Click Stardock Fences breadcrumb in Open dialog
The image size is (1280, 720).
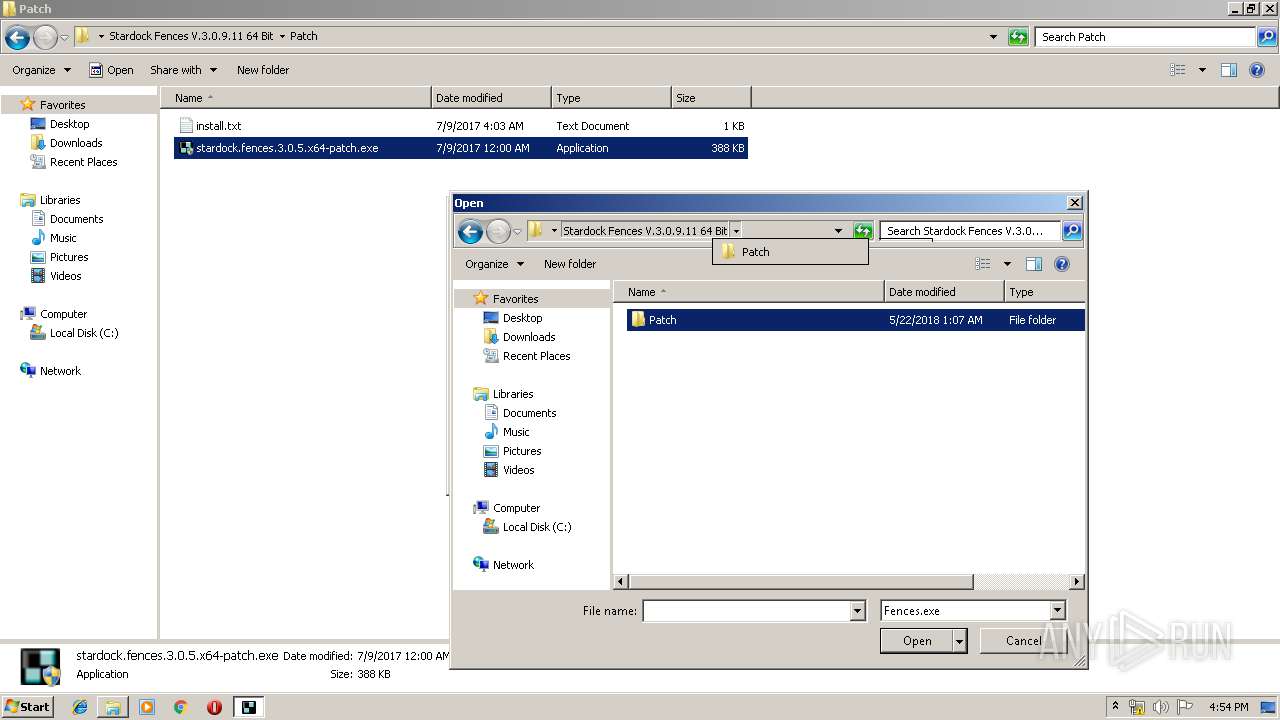[645, 231]
